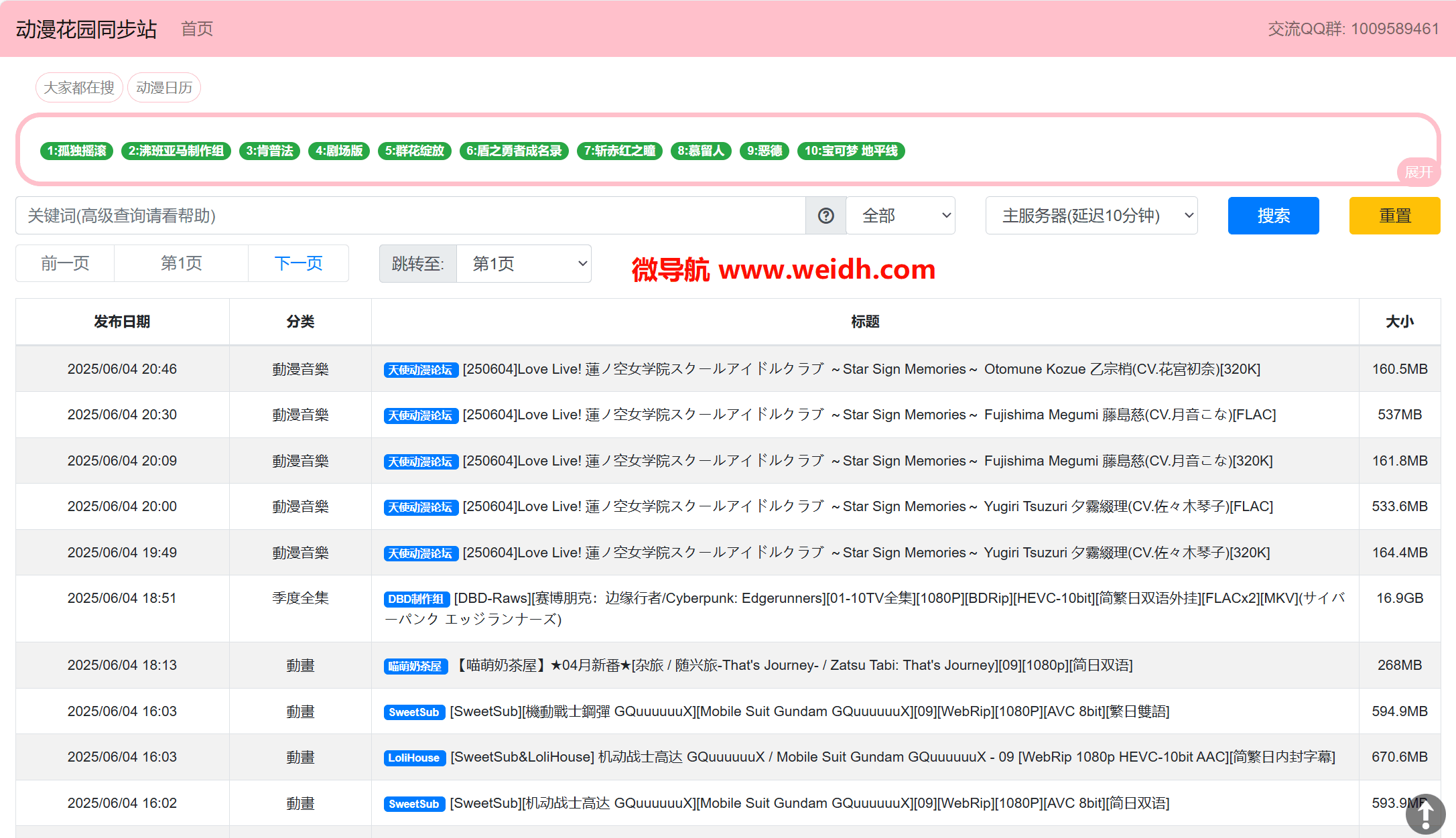The width and height of the screenshot is (1456, 838).
Task: Click the 6:盾之勇者成名录 tag
Action: [513, 151]
